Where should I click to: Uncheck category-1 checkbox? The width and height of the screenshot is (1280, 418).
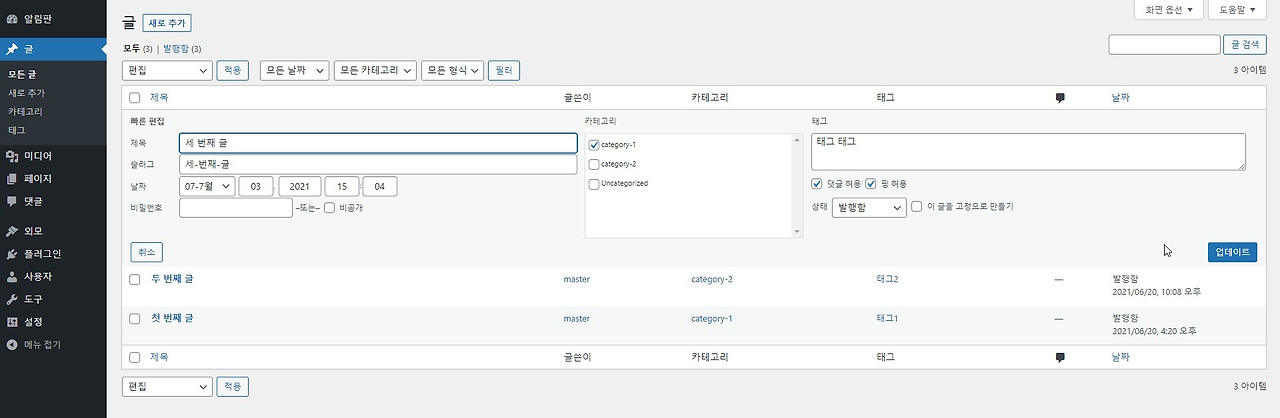595,144
